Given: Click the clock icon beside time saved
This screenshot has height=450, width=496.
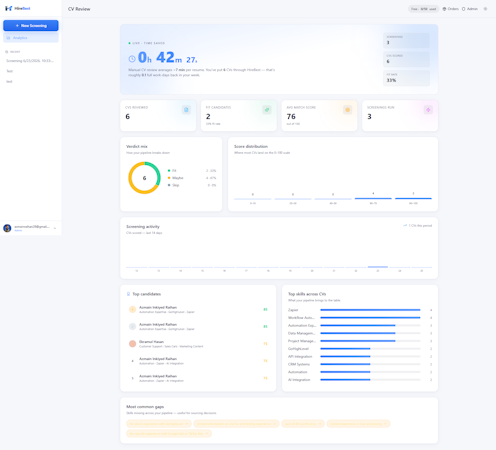Looking at the screenshot, I should tap(132, 59).
